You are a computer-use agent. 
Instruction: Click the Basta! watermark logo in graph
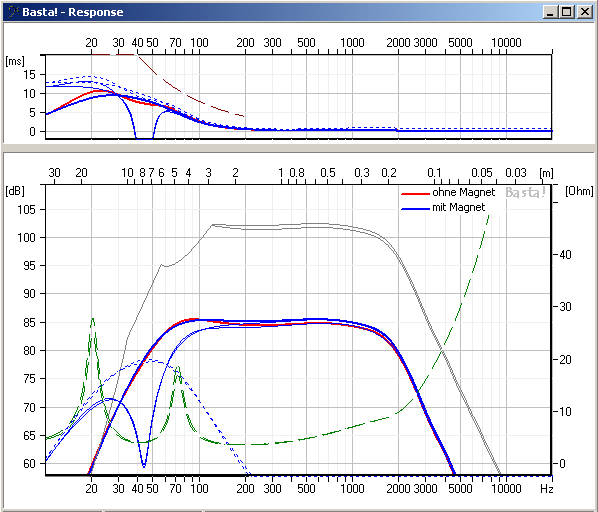pyautogui.click(x=526, y=193)
